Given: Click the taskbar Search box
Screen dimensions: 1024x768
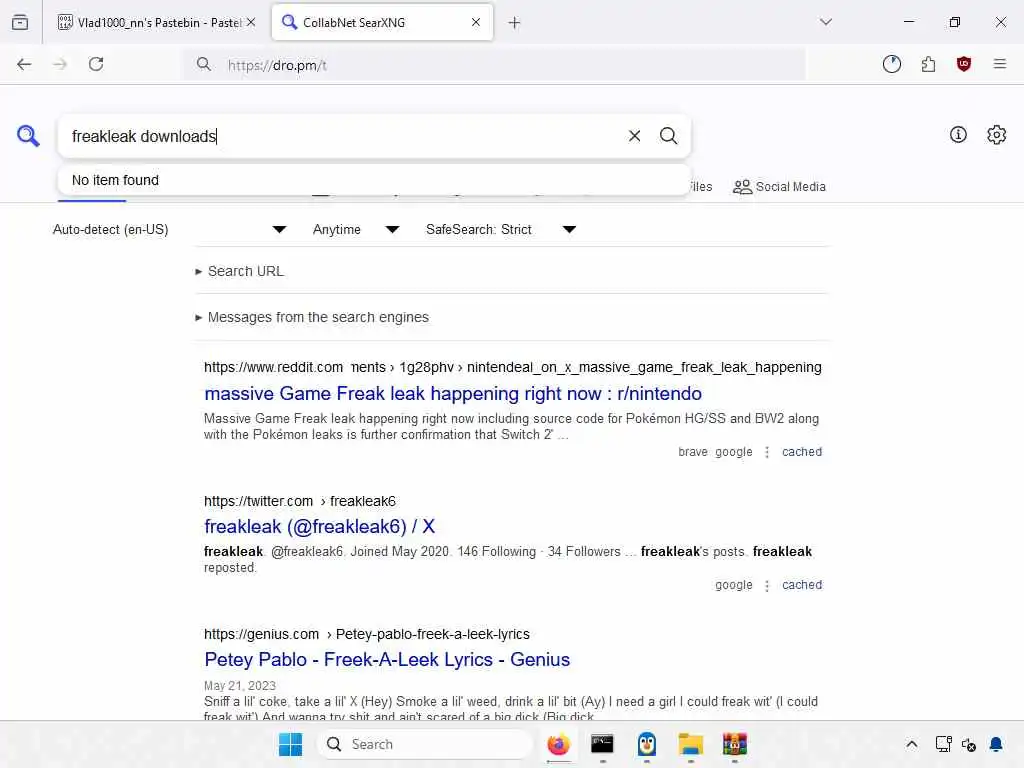Looking at the screenshot, I should (424, 744).
